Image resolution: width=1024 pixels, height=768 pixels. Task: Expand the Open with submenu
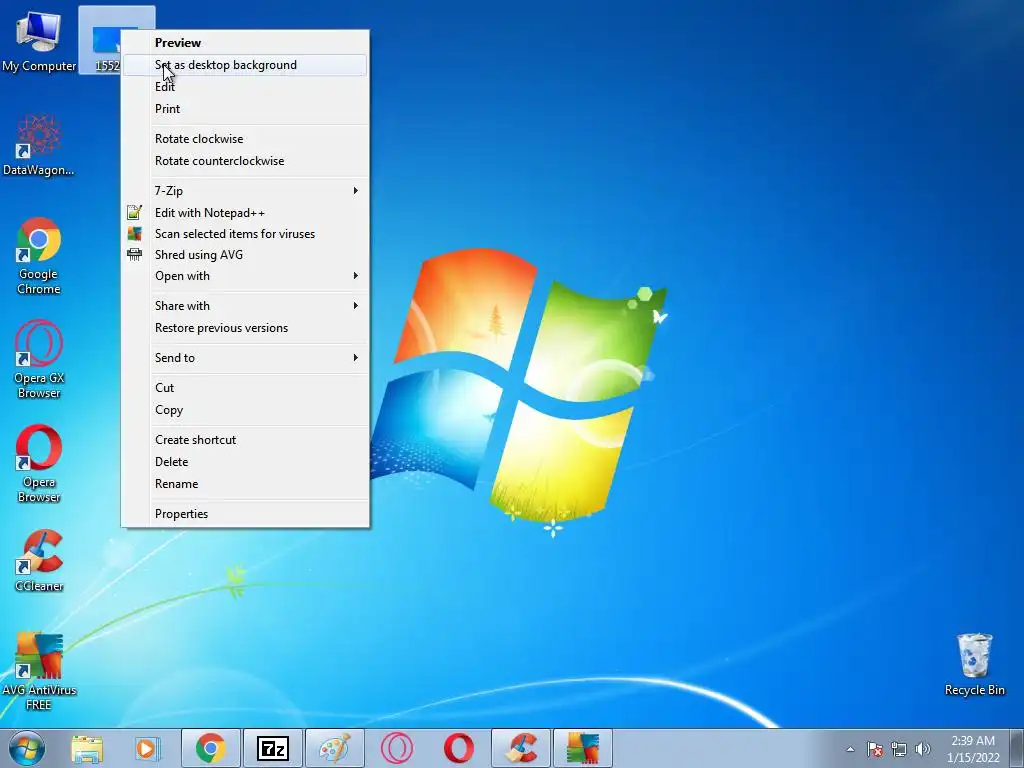click(246, 276)
